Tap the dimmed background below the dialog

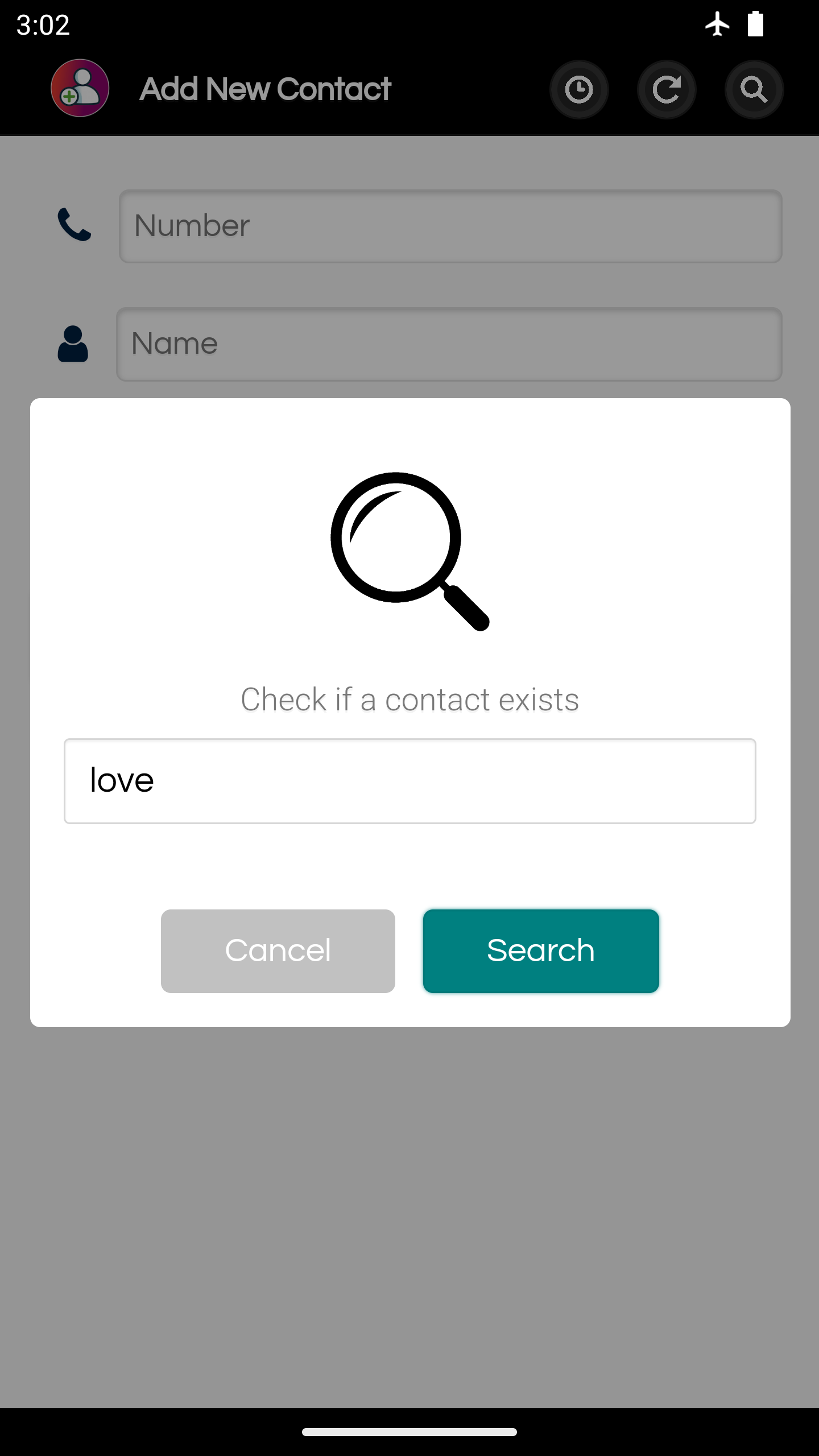pos(409,1217)
